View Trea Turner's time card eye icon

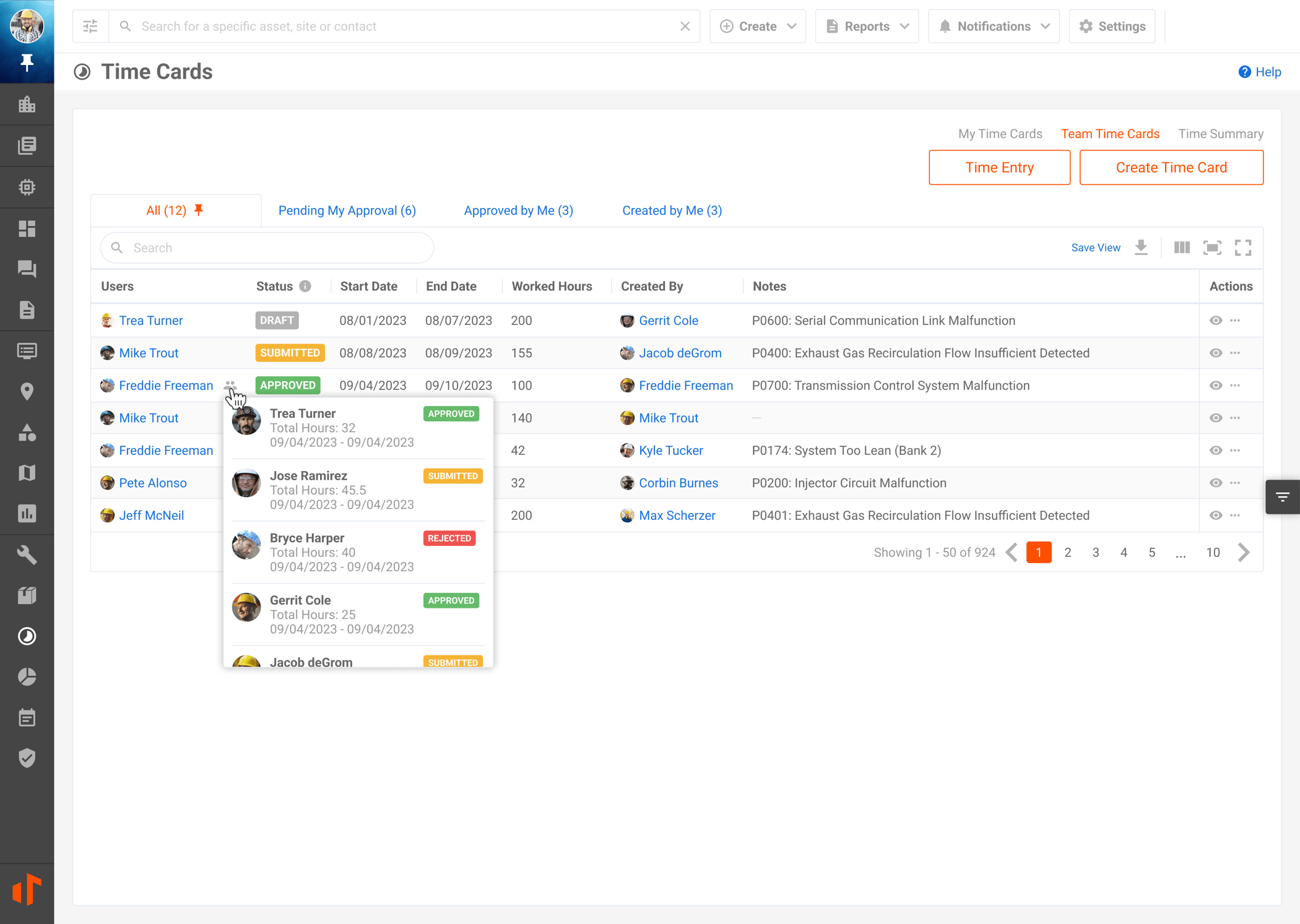click(1215, 321)
